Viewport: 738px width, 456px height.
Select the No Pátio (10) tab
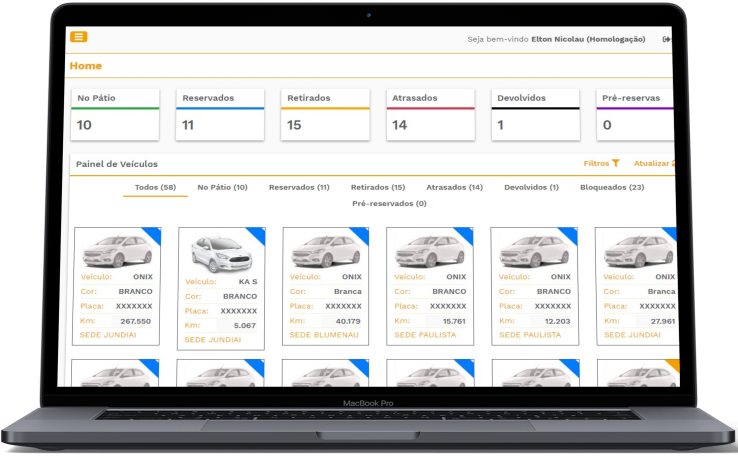point(222,187)
